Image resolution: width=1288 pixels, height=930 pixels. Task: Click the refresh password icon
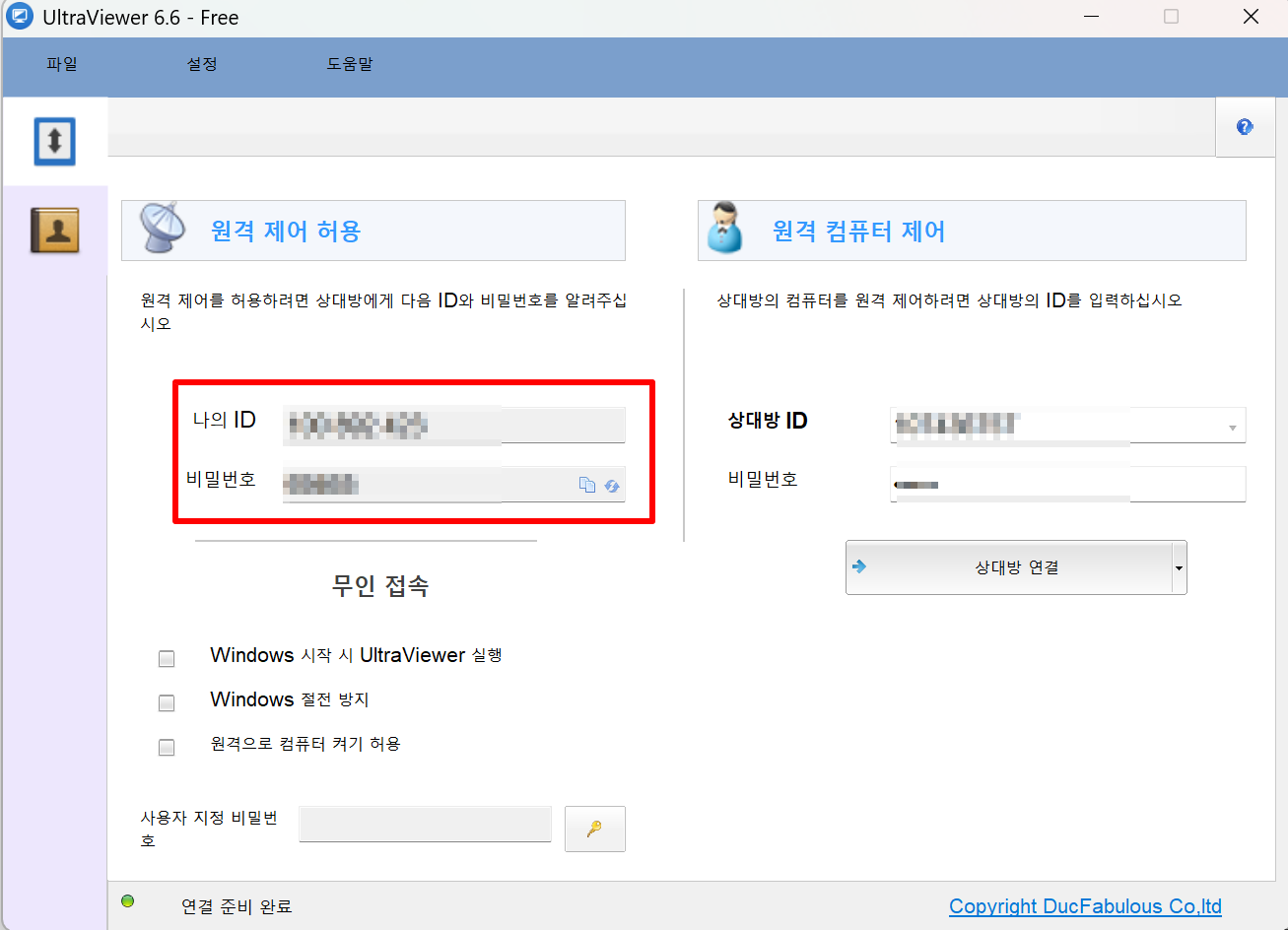[612, 485]
